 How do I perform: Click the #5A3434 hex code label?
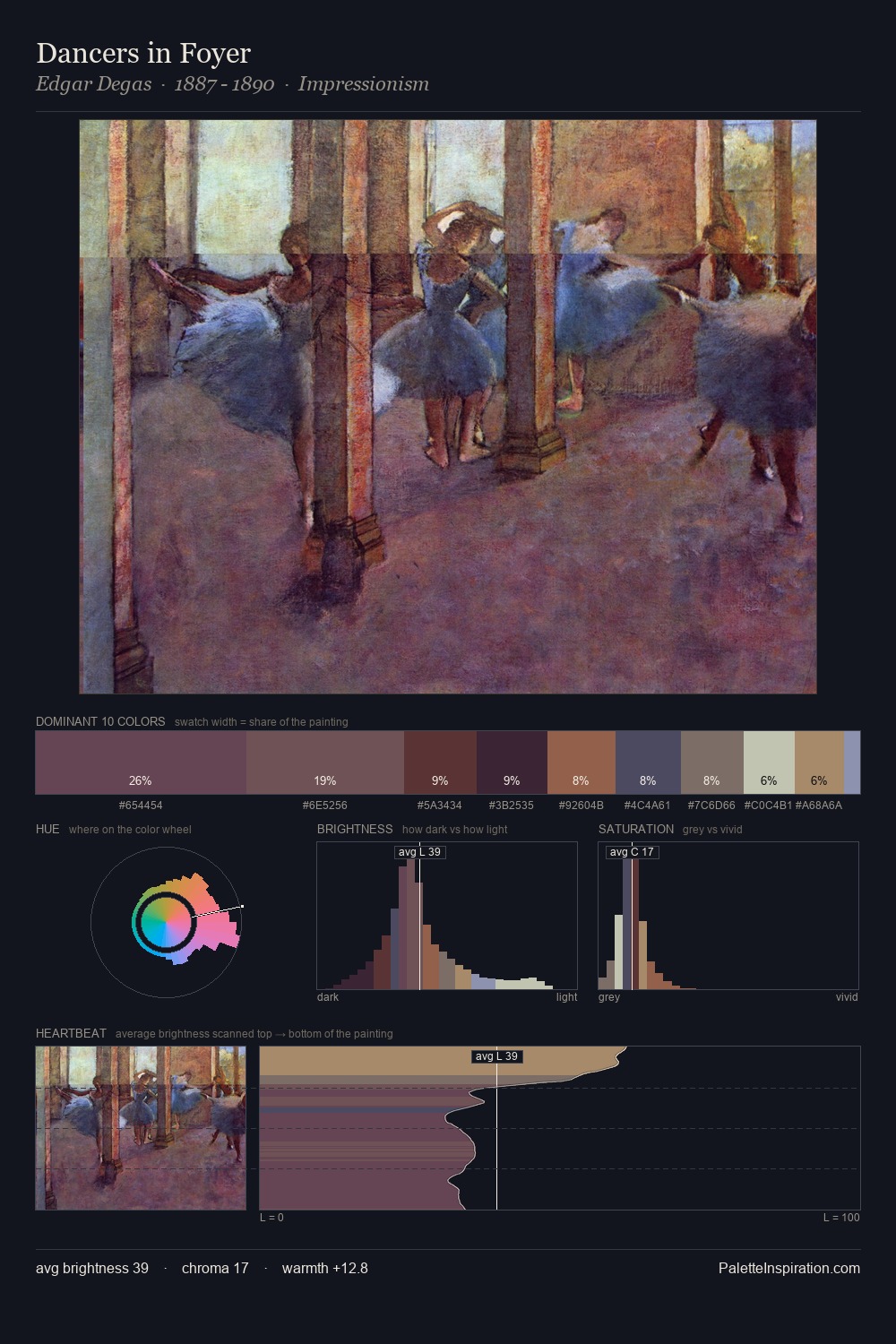point(440,806)
